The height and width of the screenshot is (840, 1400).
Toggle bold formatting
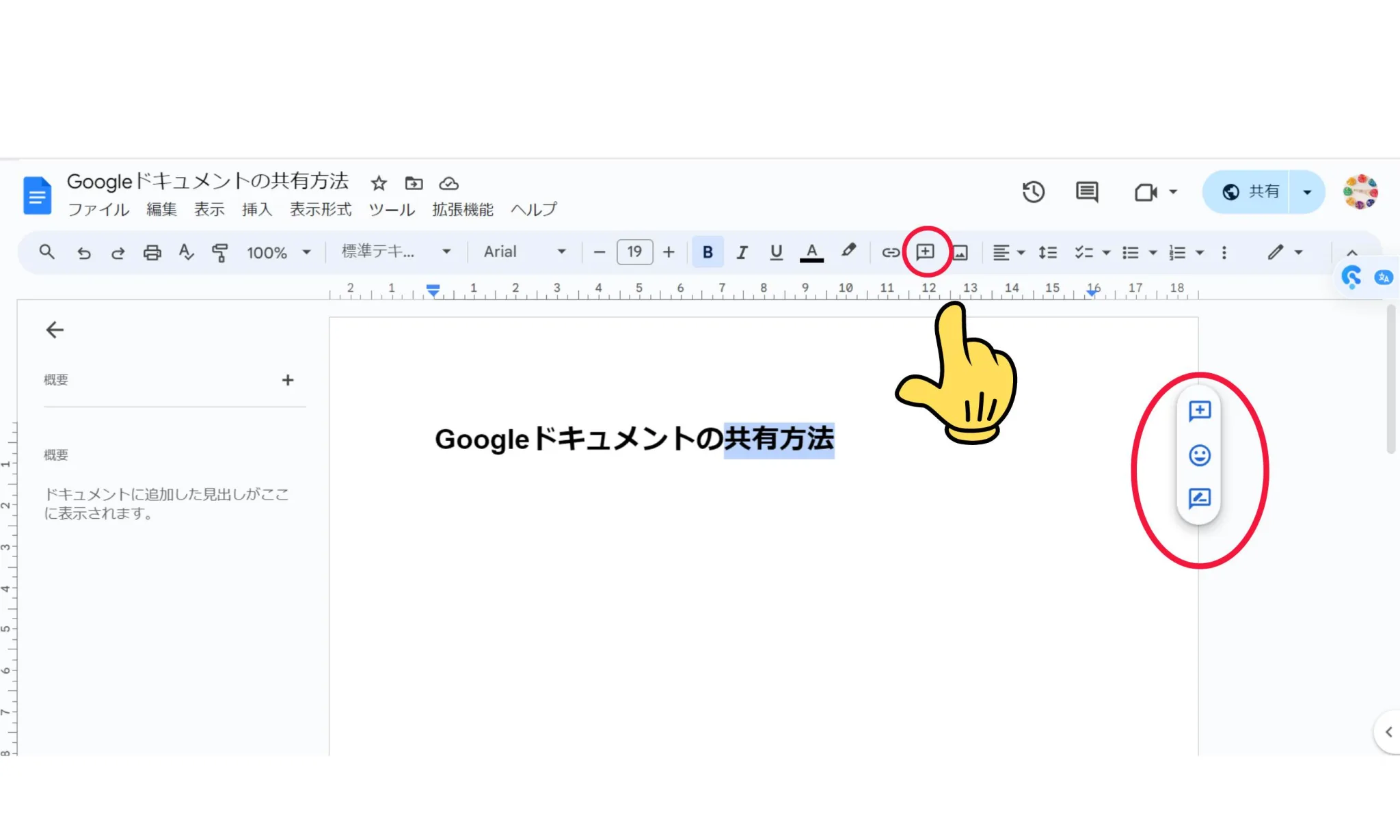[708, 252]
